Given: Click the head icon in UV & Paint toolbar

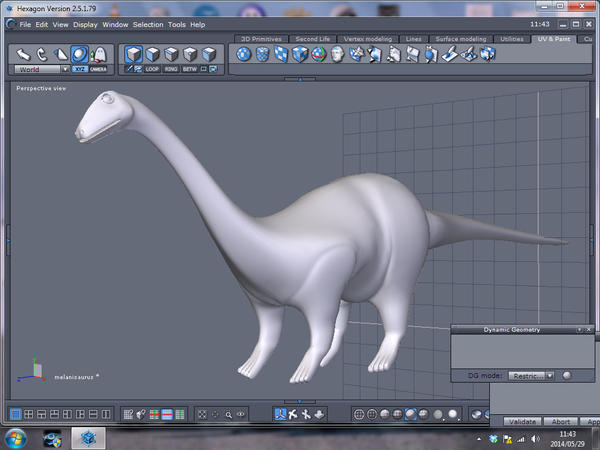Looking at the screenshot, I should [x=338, y=55].
